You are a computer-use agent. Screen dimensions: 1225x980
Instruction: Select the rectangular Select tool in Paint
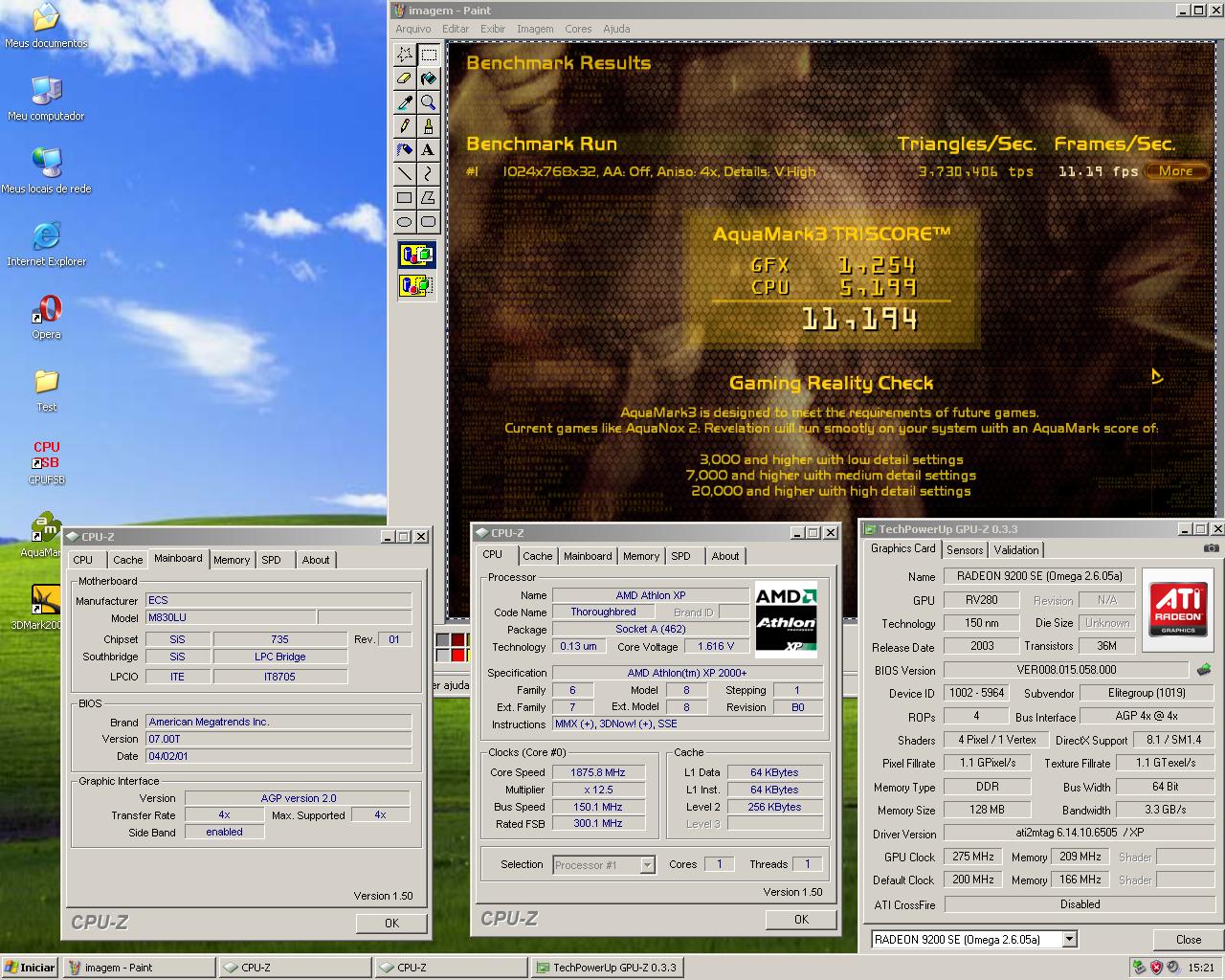tap(428, 55)
